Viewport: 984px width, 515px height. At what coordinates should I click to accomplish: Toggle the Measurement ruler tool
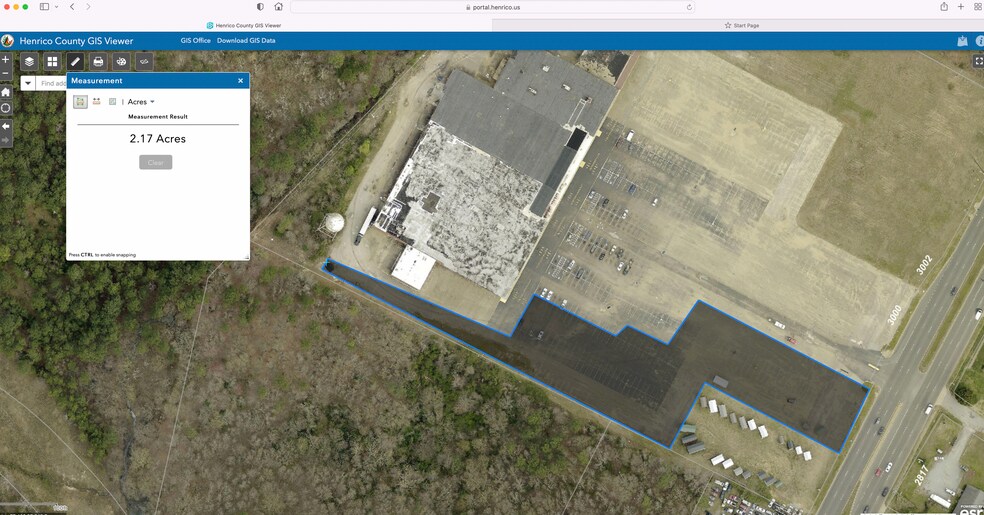coord(75,62)
